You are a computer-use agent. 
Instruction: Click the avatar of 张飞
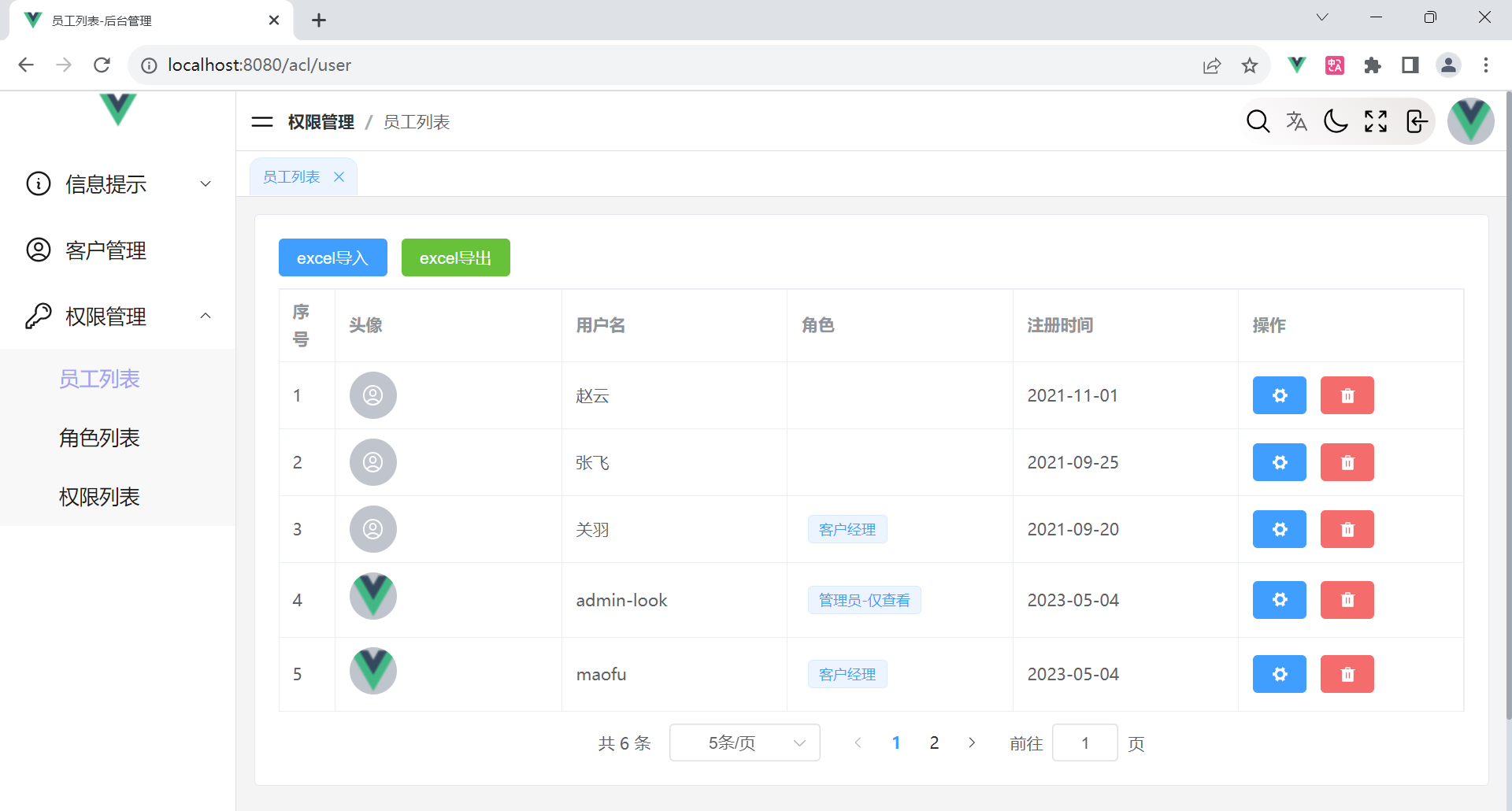pyautogui.click(x=373, y=462)
